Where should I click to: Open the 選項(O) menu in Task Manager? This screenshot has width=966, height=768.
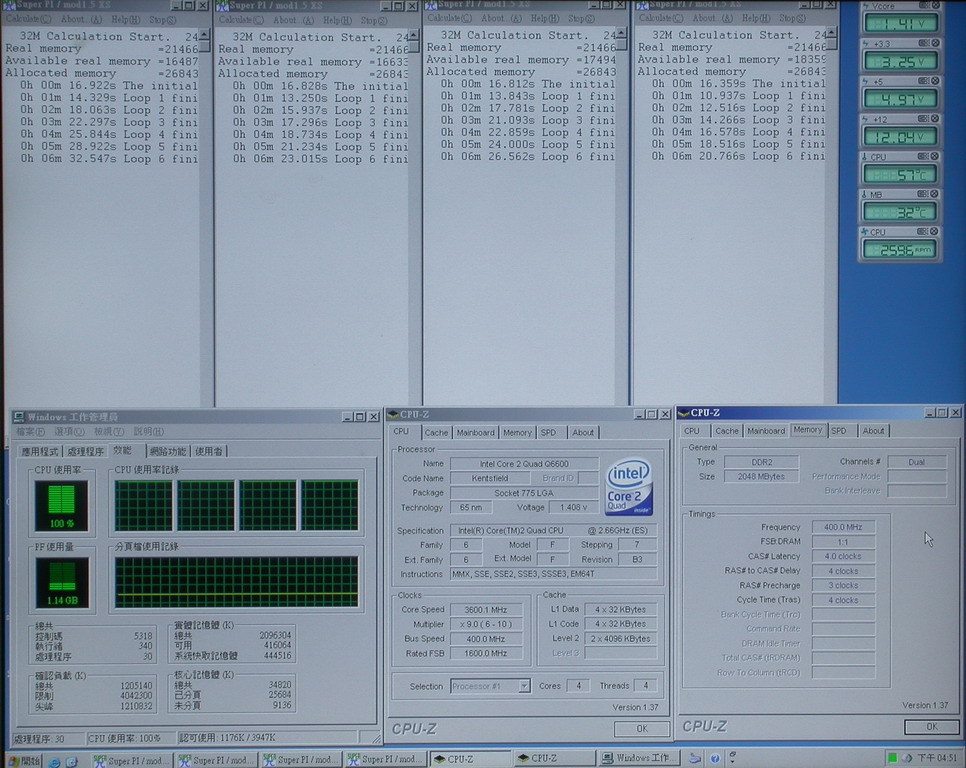tap(69, 432)
